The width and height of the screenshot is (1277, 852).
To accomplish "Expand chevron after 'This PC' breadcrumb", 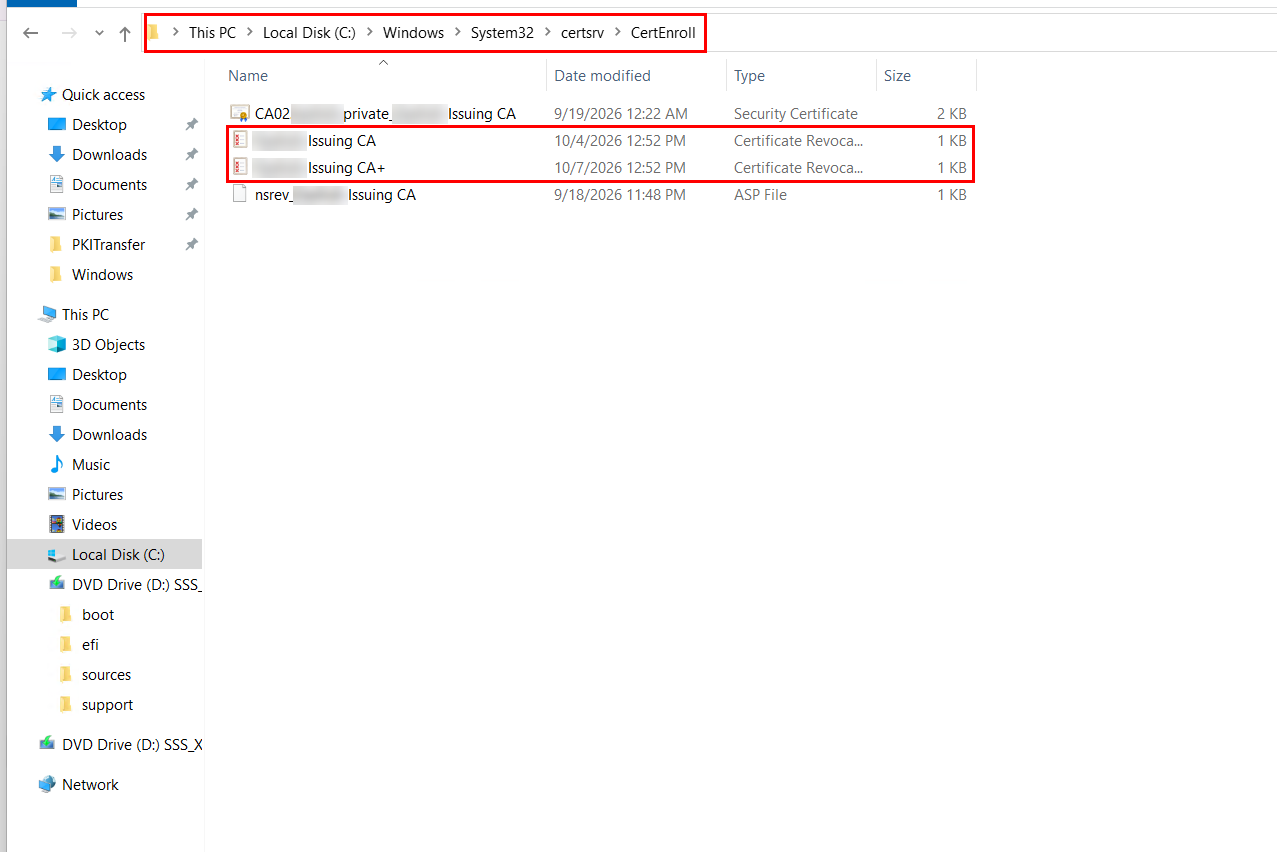I will pyautogui.click(x=250, y=32).
